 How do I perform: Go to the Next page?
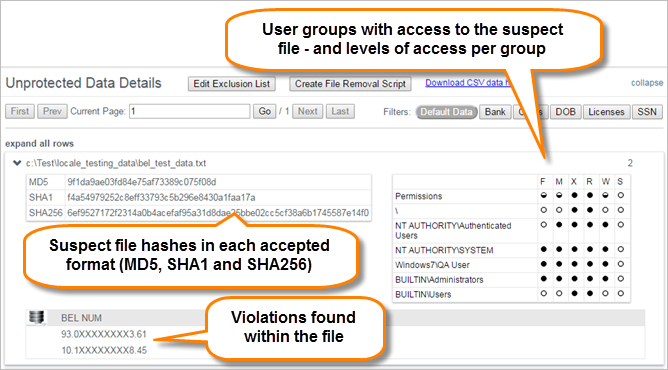click(308, 112)
